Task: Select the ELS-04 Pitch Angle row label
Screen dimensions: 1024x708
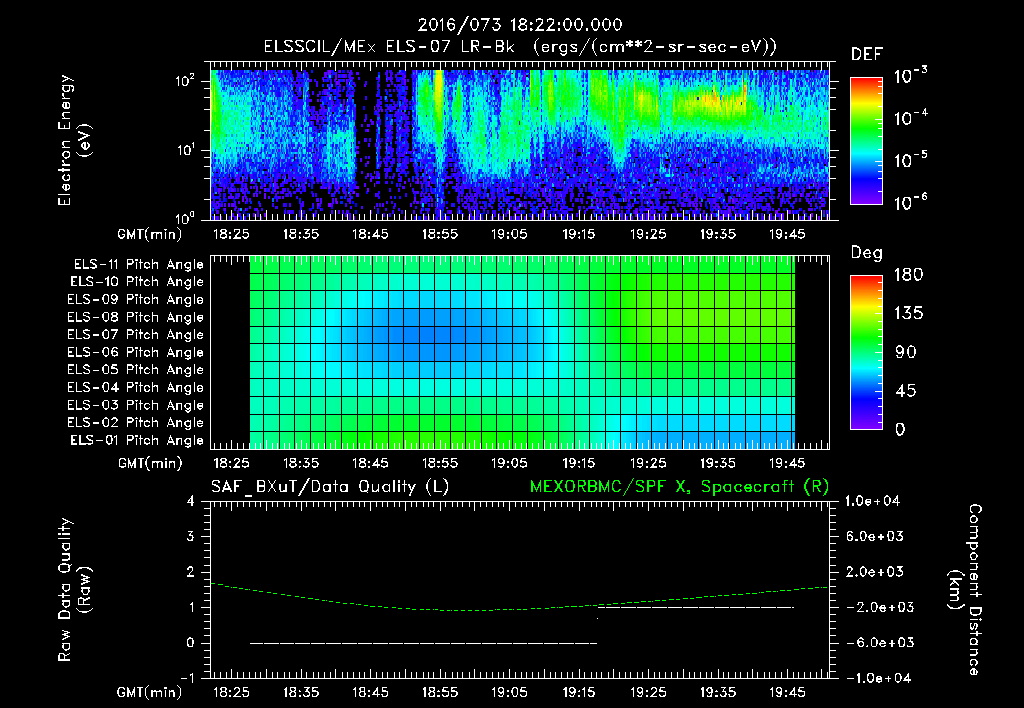Action: pyautogui.click(x=136, y=387)
